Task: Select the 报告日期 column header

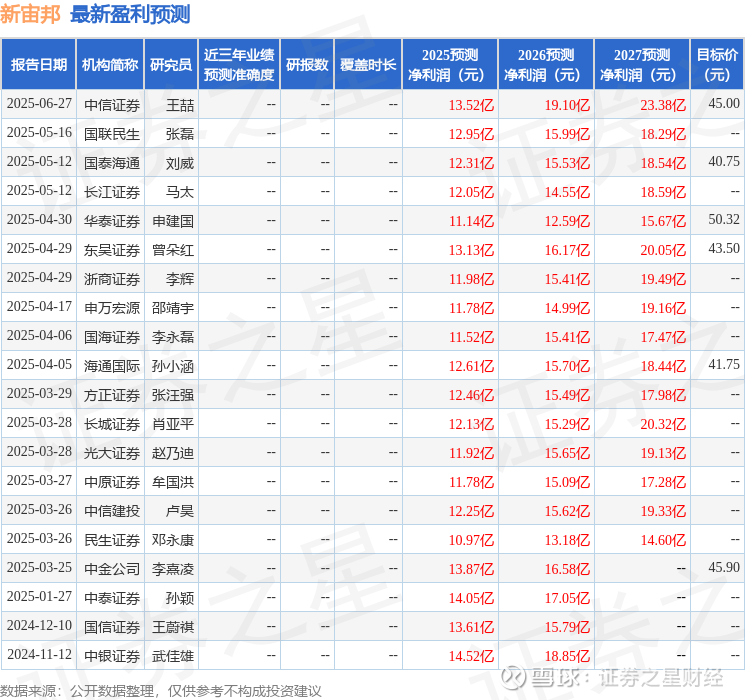Action: [x=38, y=65]
